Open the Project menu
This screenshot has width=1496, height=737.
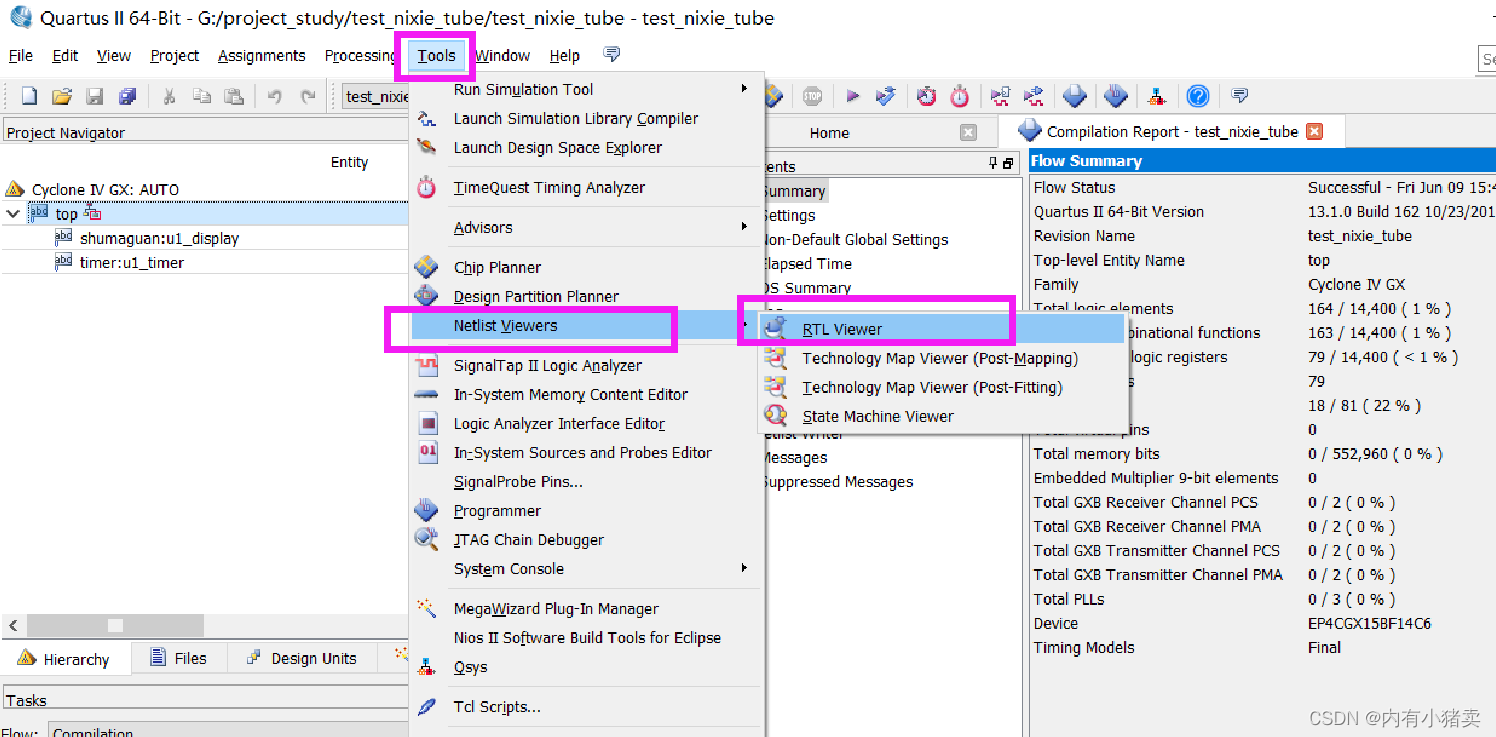[175, 56]
